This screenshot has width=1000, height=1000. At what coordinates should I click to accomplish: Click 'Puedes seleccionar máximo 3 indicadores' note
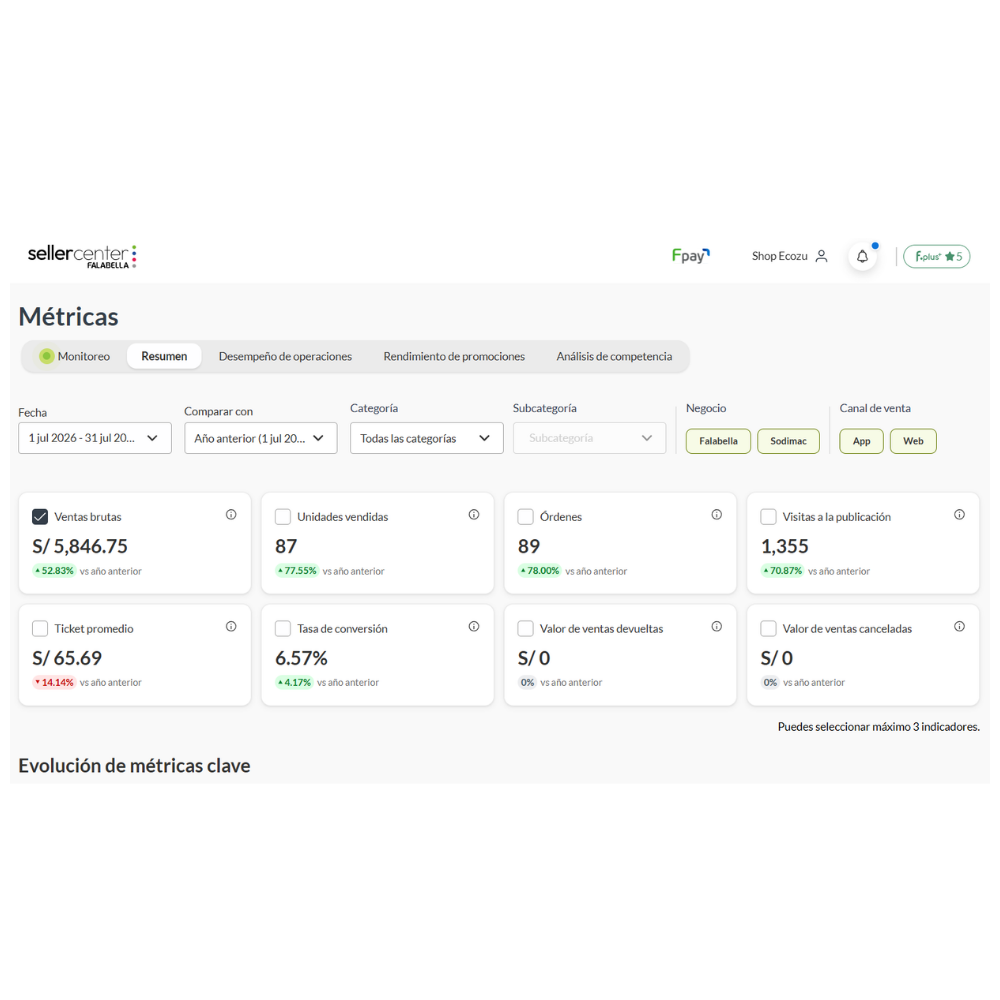click(x=879, y=727)
